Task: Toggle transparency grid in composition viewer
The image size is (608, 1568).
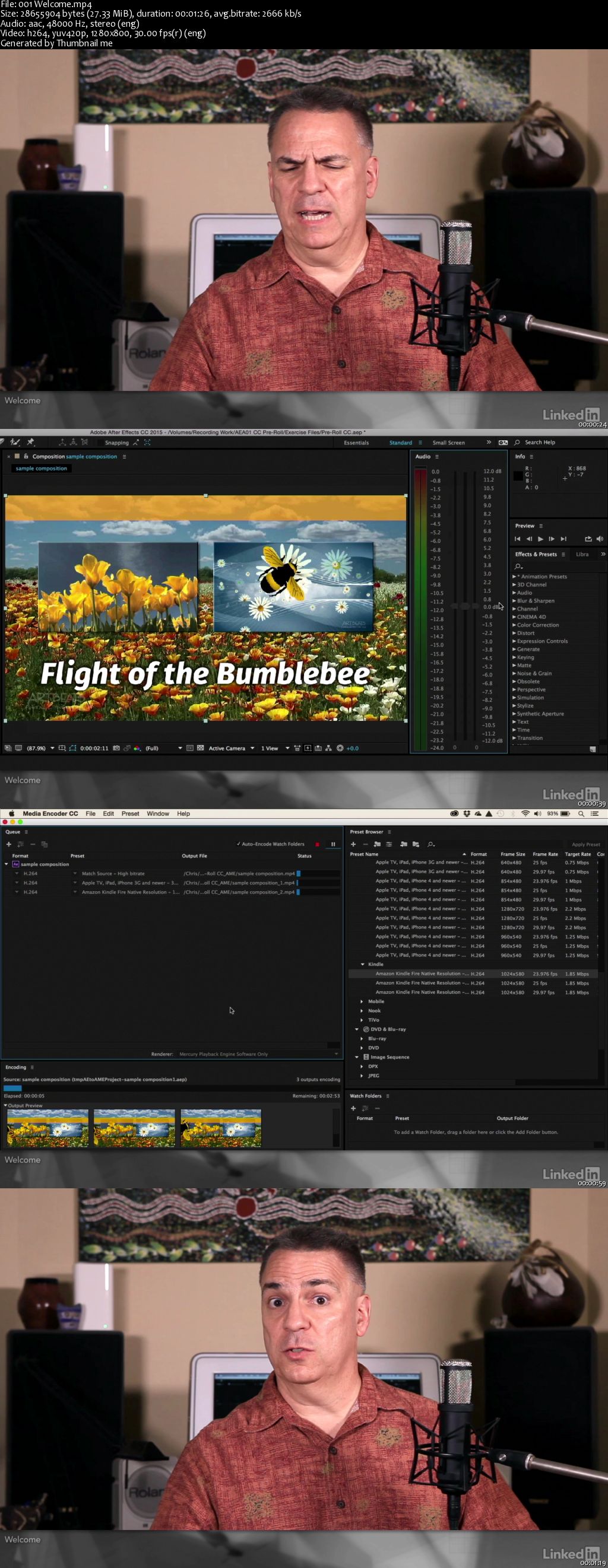Action: 200,748
